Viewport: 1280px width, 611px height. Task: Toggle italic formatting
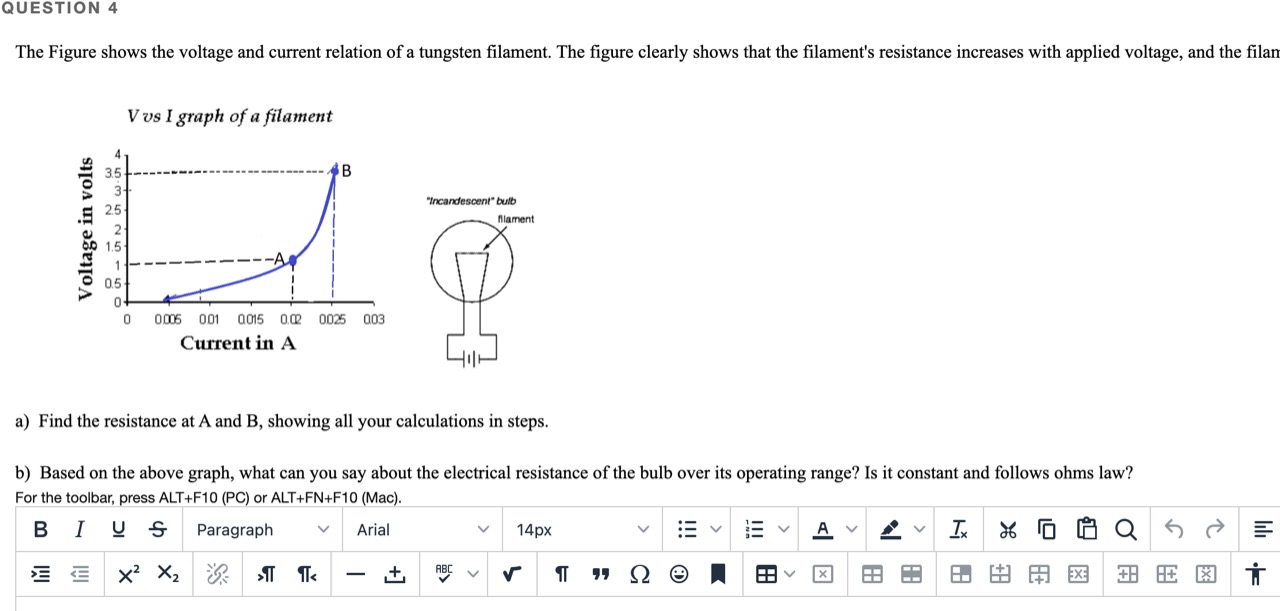pyautogui.click(x=80, y=529)
